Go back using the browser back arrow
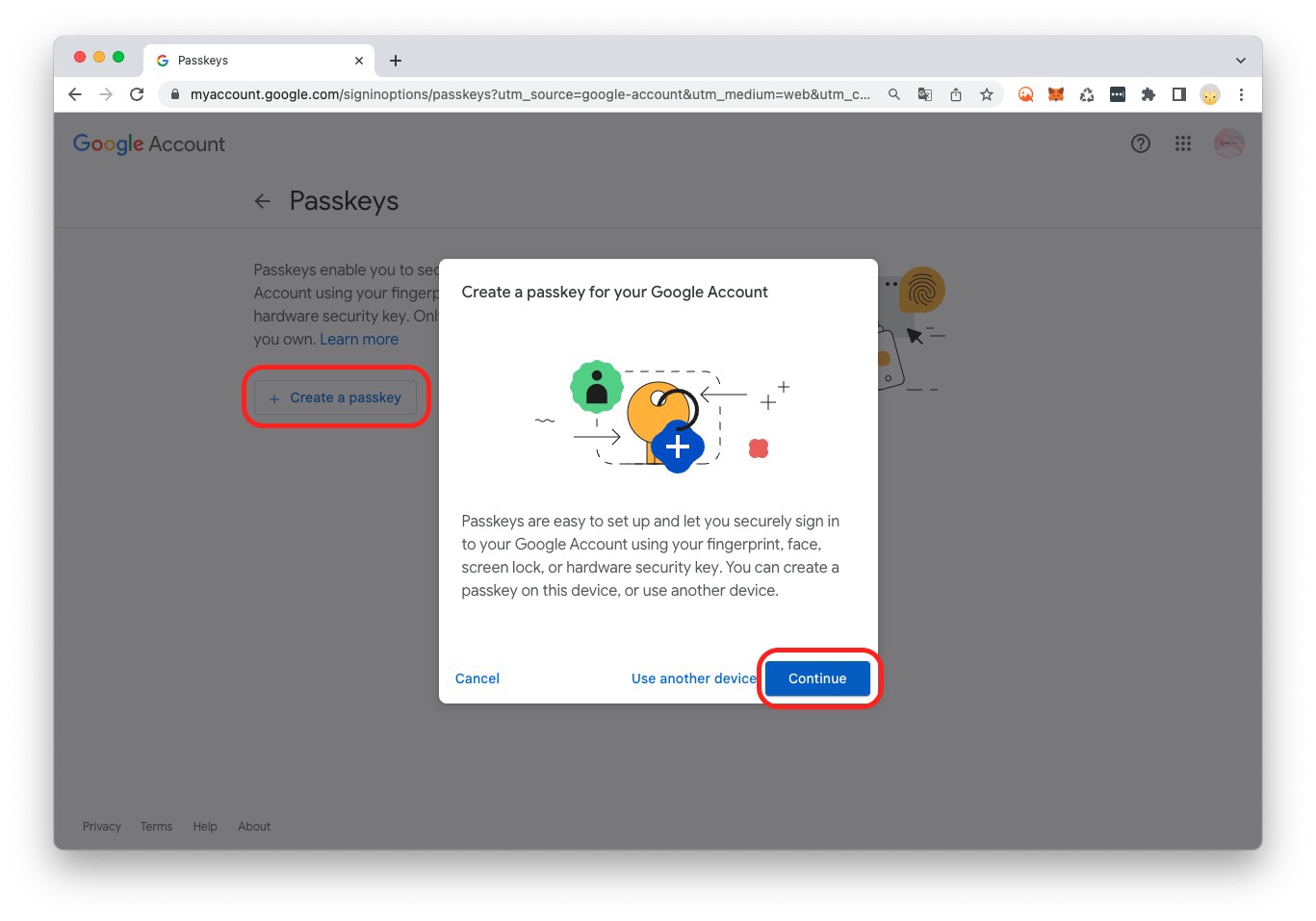Viewport: 1316px width, 921px height. tap(75, 94)
